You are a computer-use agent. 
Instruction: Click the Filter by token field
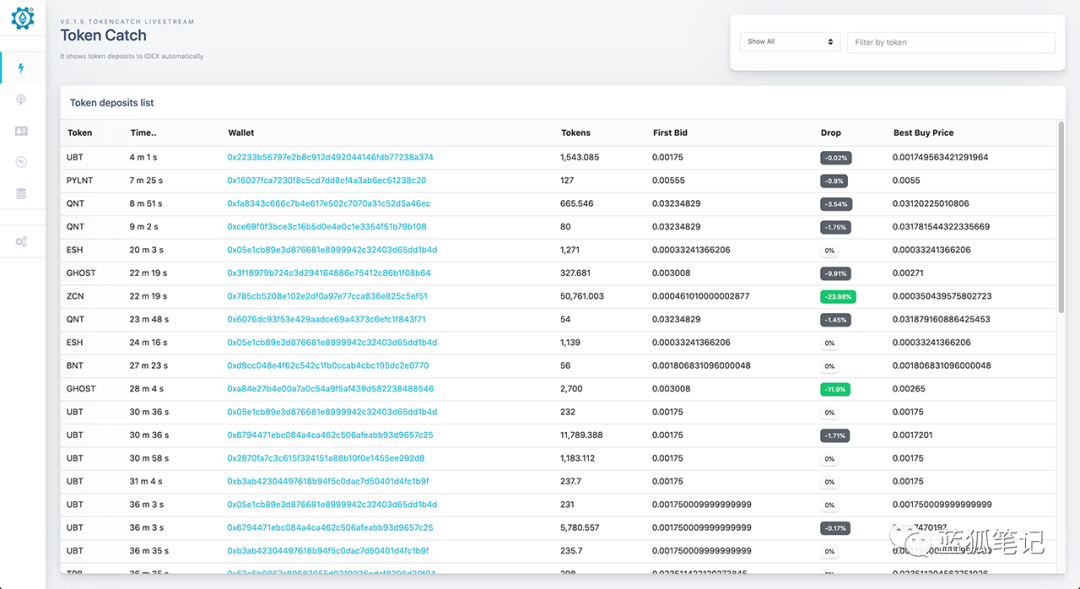point(950,42)
